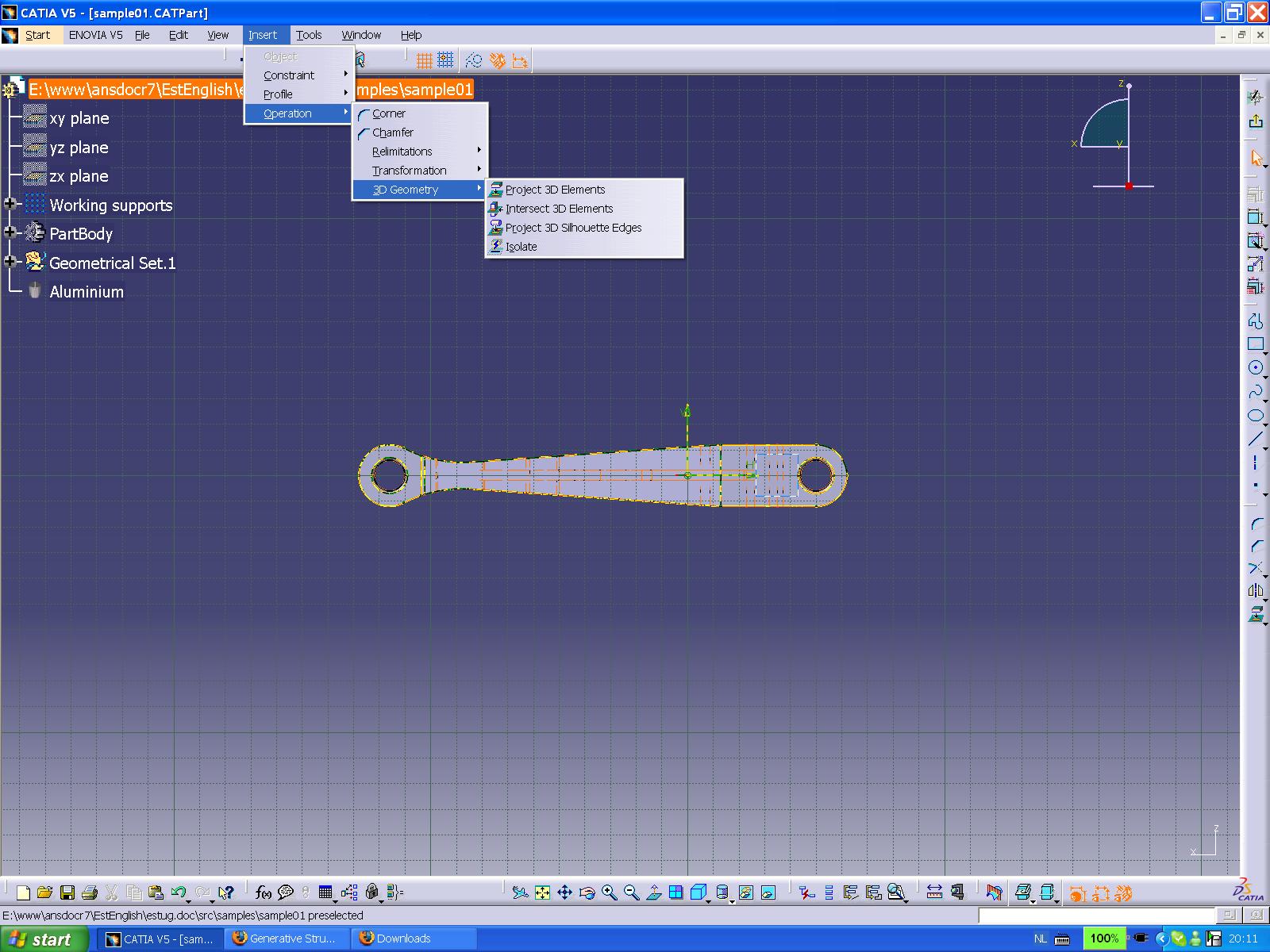Open the Profile submenu under Insert

click(x=298, y=94)
